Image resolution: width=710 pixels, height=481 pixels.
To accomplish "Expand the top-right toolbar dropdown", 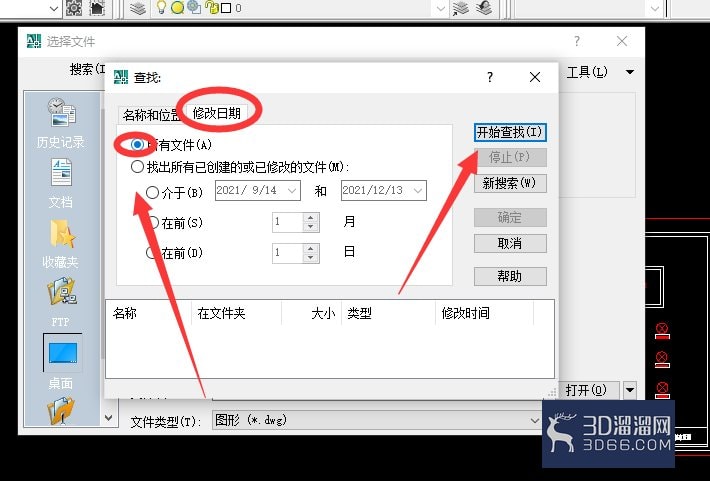I will pyautogui.click(x=655, y=9).
